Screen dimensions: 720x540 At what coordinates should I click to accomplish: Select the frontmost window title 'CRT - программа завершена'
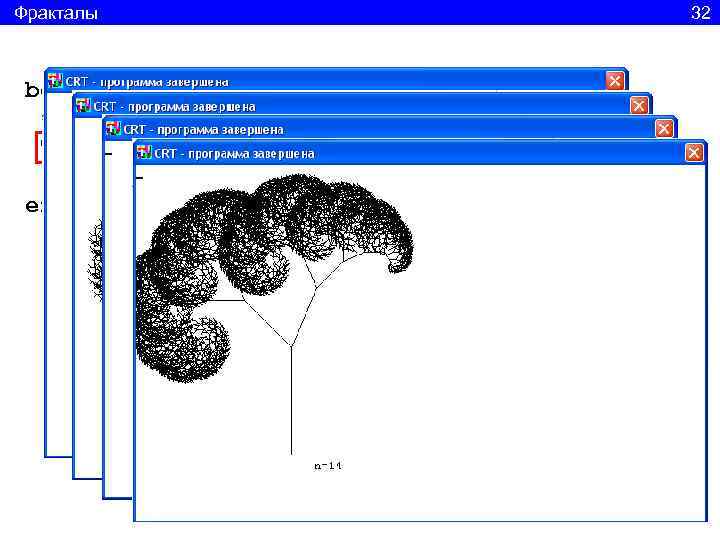coord(234,154)
